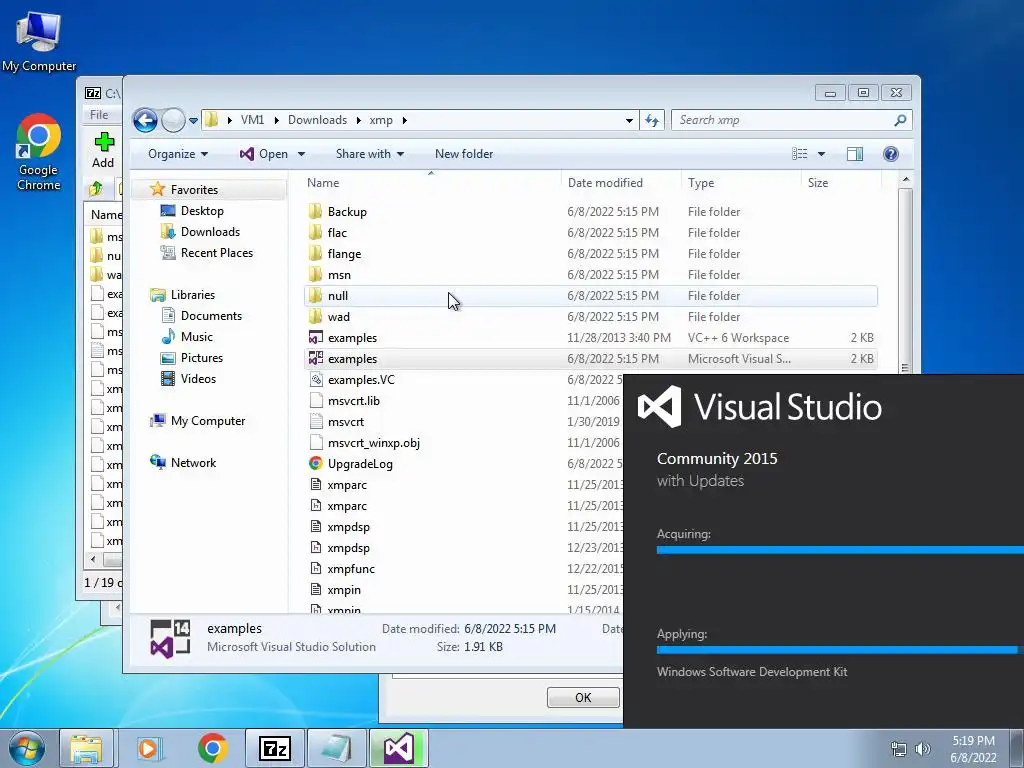Click the search magnifier icon
The image size is (1024, 768).
point(900,120)
